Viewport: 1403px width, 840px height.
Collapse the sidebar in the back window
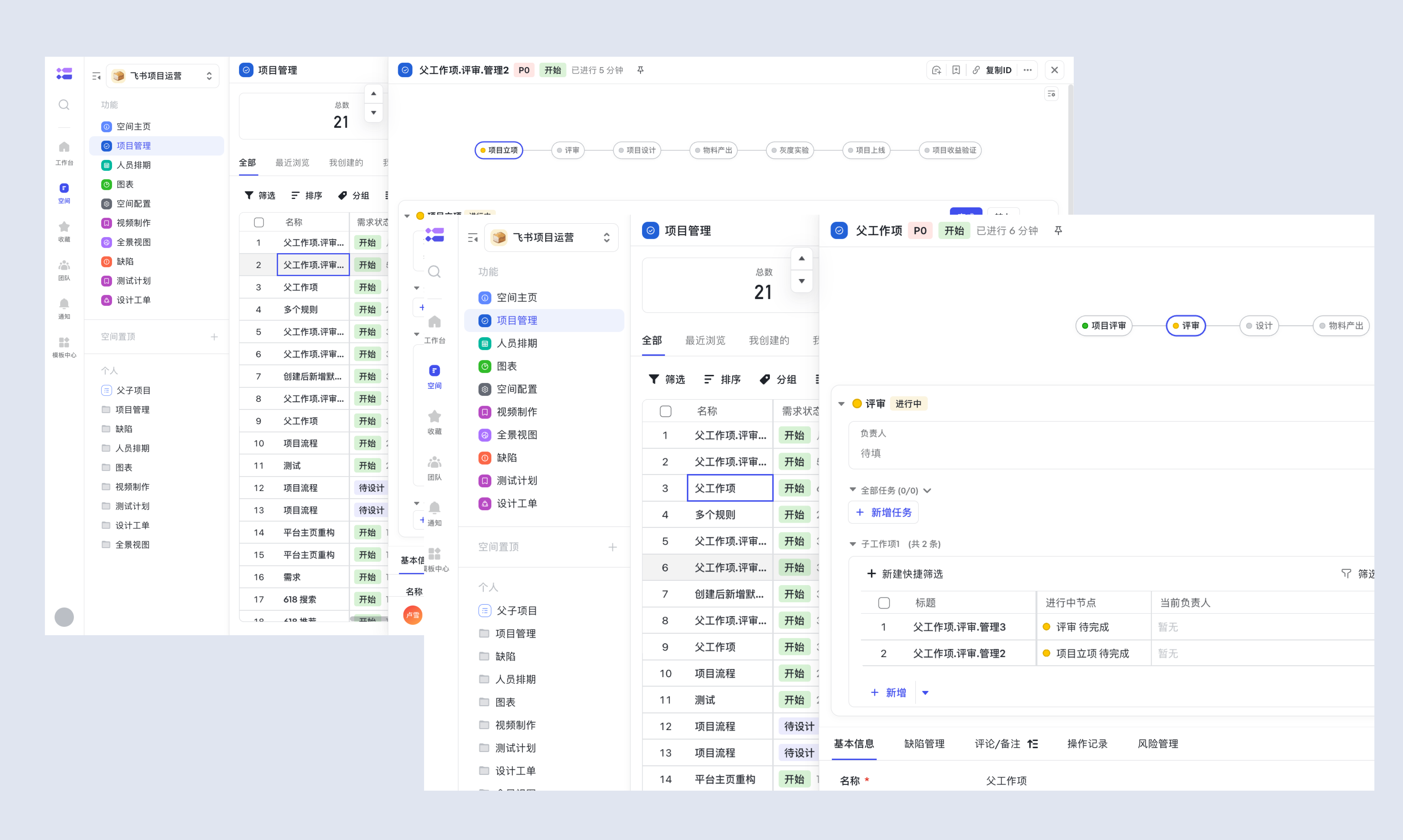pos(96,76)
